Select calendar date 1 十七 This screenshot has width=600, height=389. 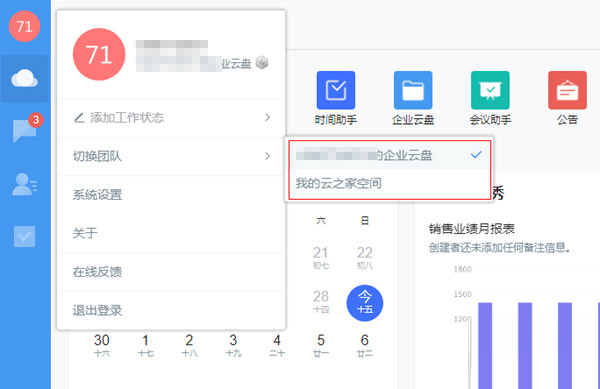145,345
